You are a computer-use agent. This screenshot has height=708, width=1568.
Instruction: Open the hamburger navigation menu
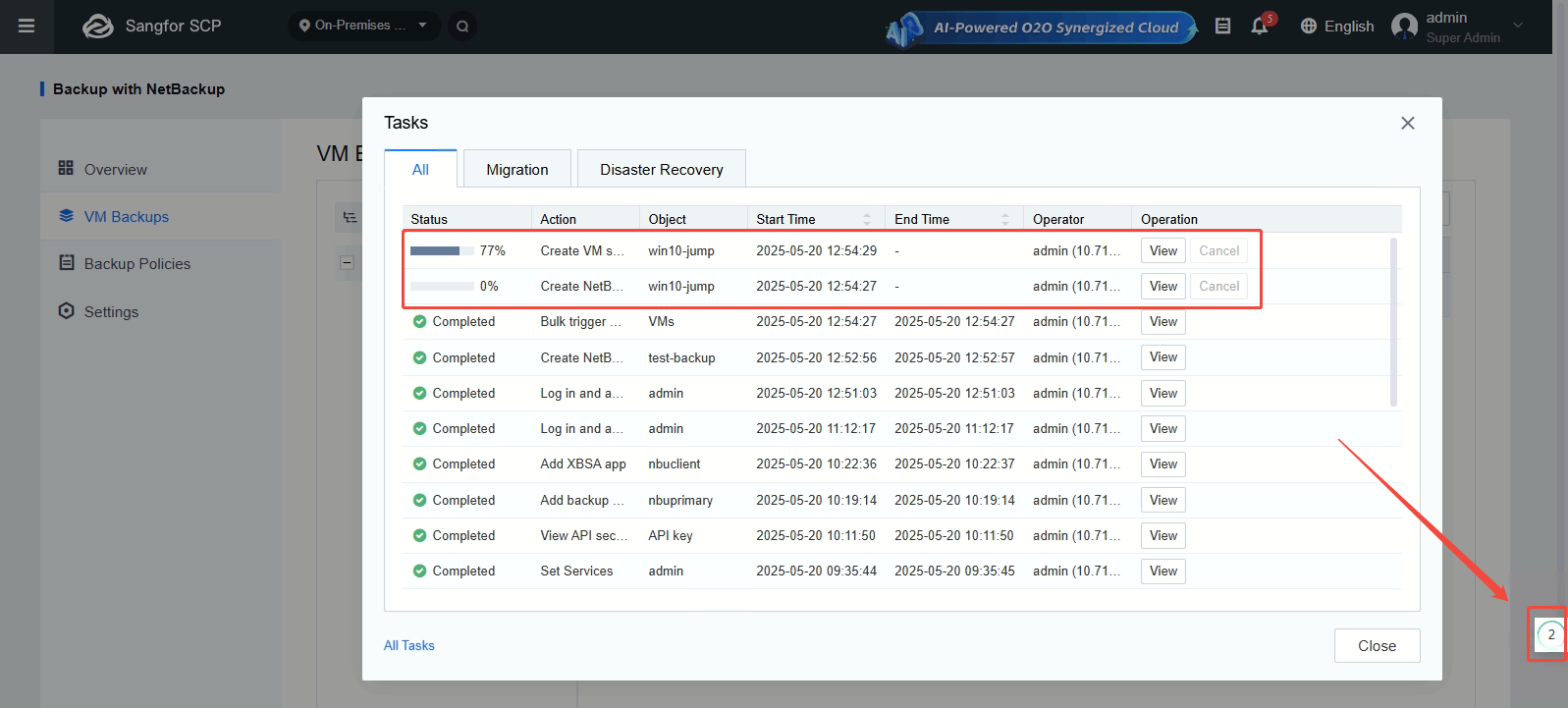[27, 27]
